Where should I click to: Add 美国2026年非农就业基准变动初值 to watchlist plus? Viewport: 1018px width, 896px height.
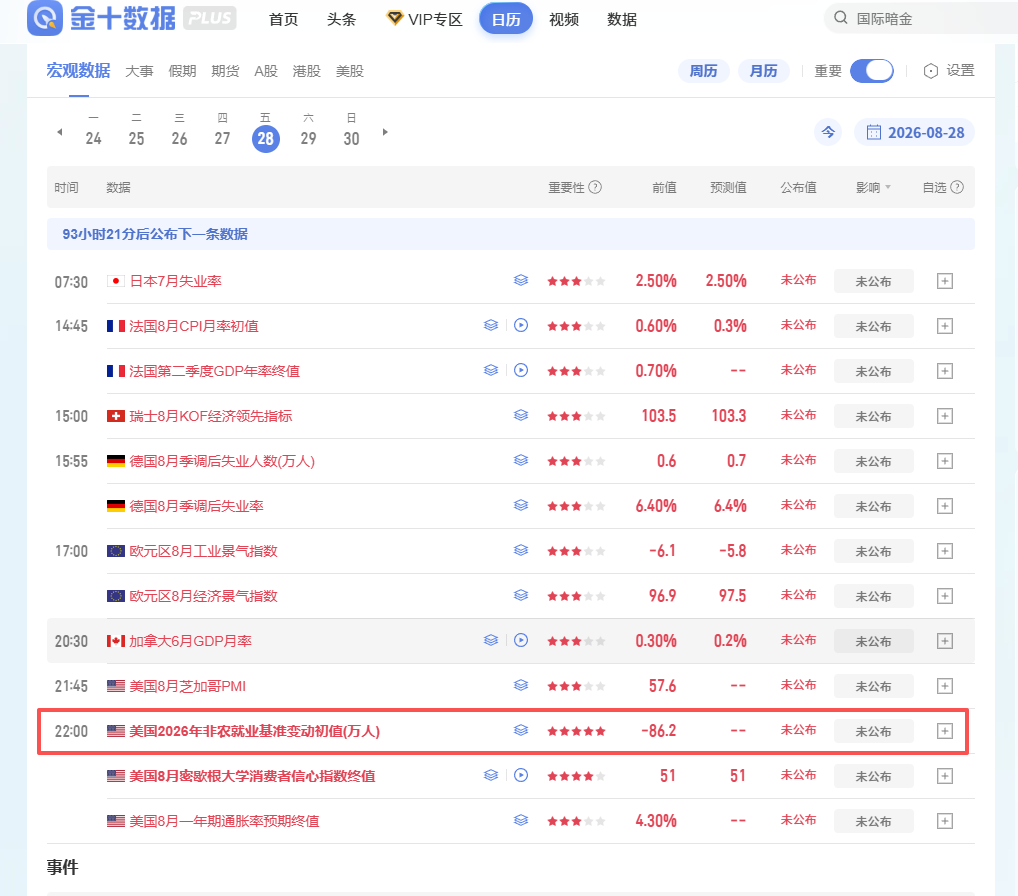(945, 731)
